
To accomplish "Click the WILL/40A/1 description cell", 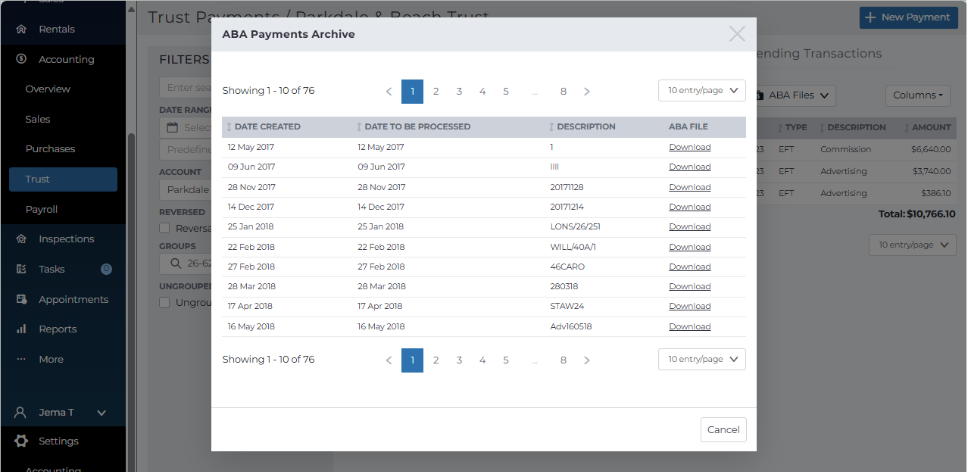I will tap(573, 247).
